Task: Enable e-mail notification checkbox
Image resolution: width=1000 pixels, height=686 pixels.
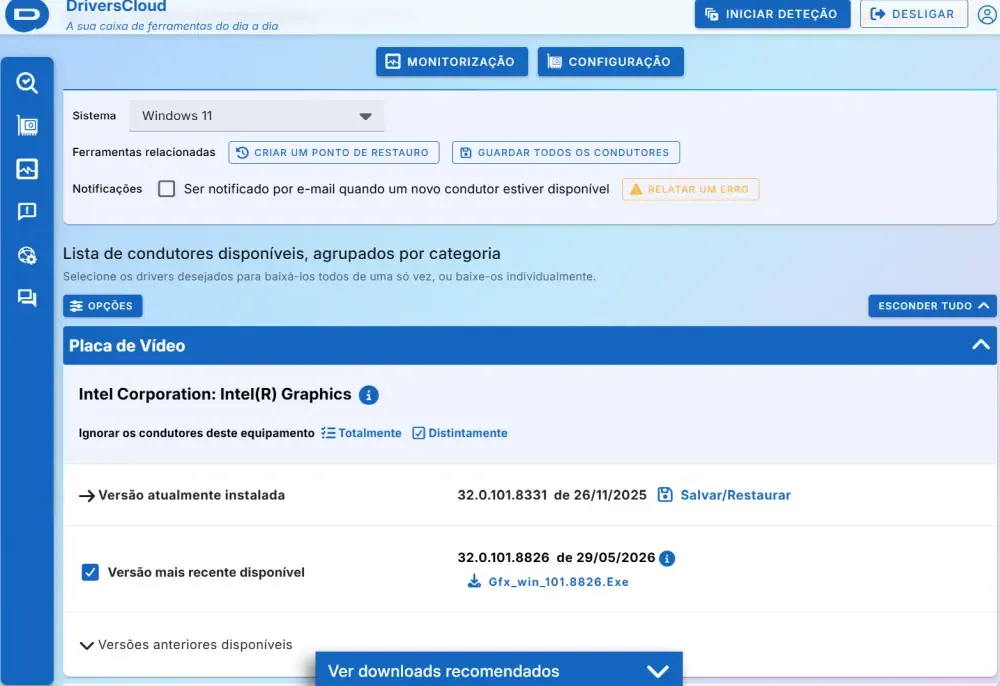Action: coord(166,189)
